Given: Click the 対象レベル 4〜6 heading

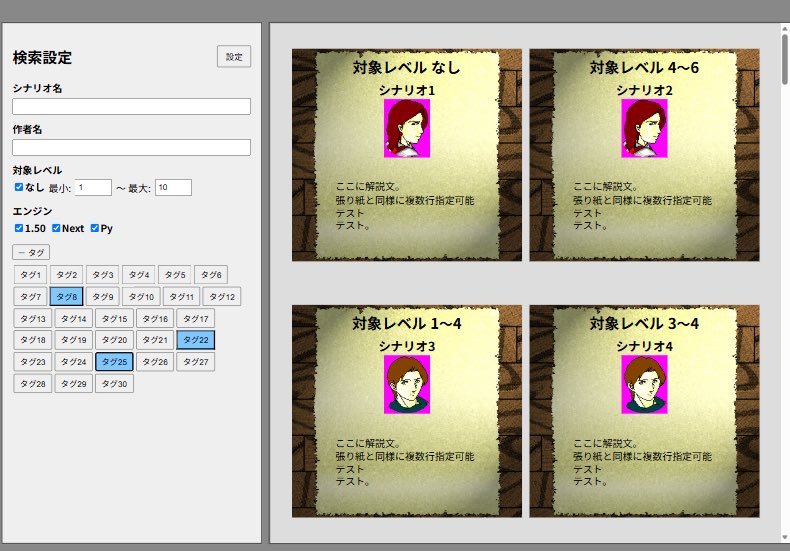Looking at the screenshot, I should point(644,67).
